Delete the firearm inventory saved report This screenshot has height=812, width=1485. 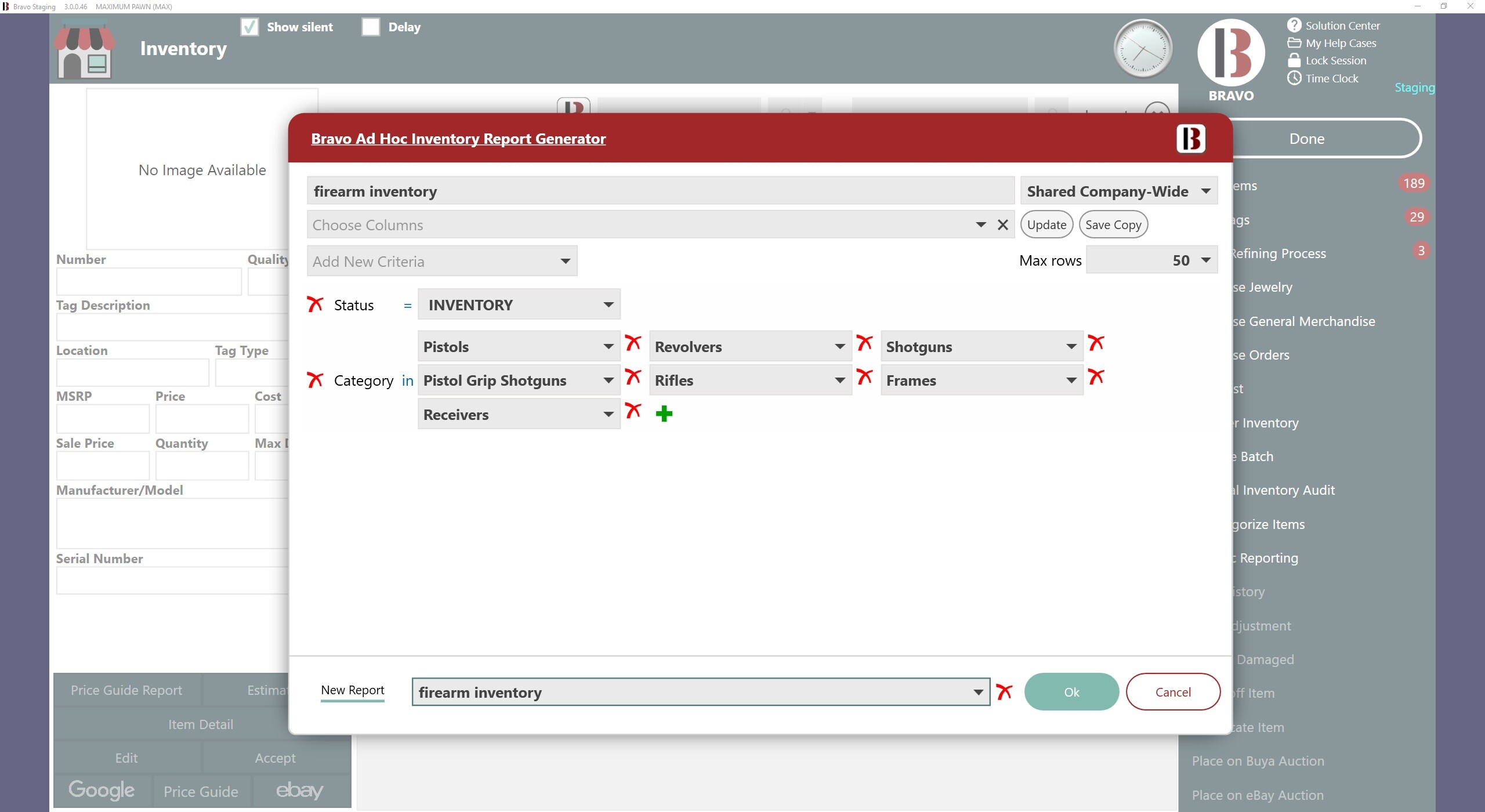pos(1004,691)
